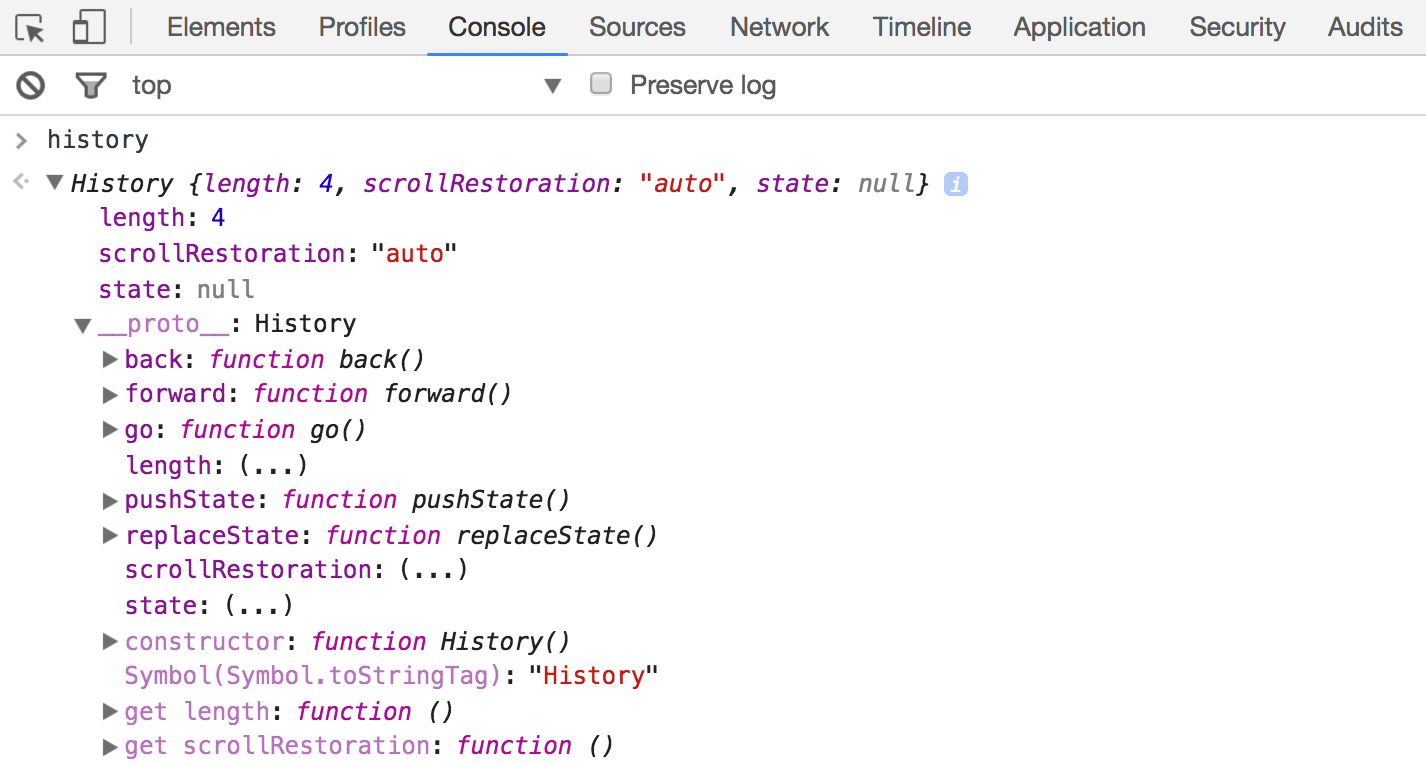This screenshot has width=1426, height=766.
Task: Expand the replaceState function node
Action: [110, 536]
